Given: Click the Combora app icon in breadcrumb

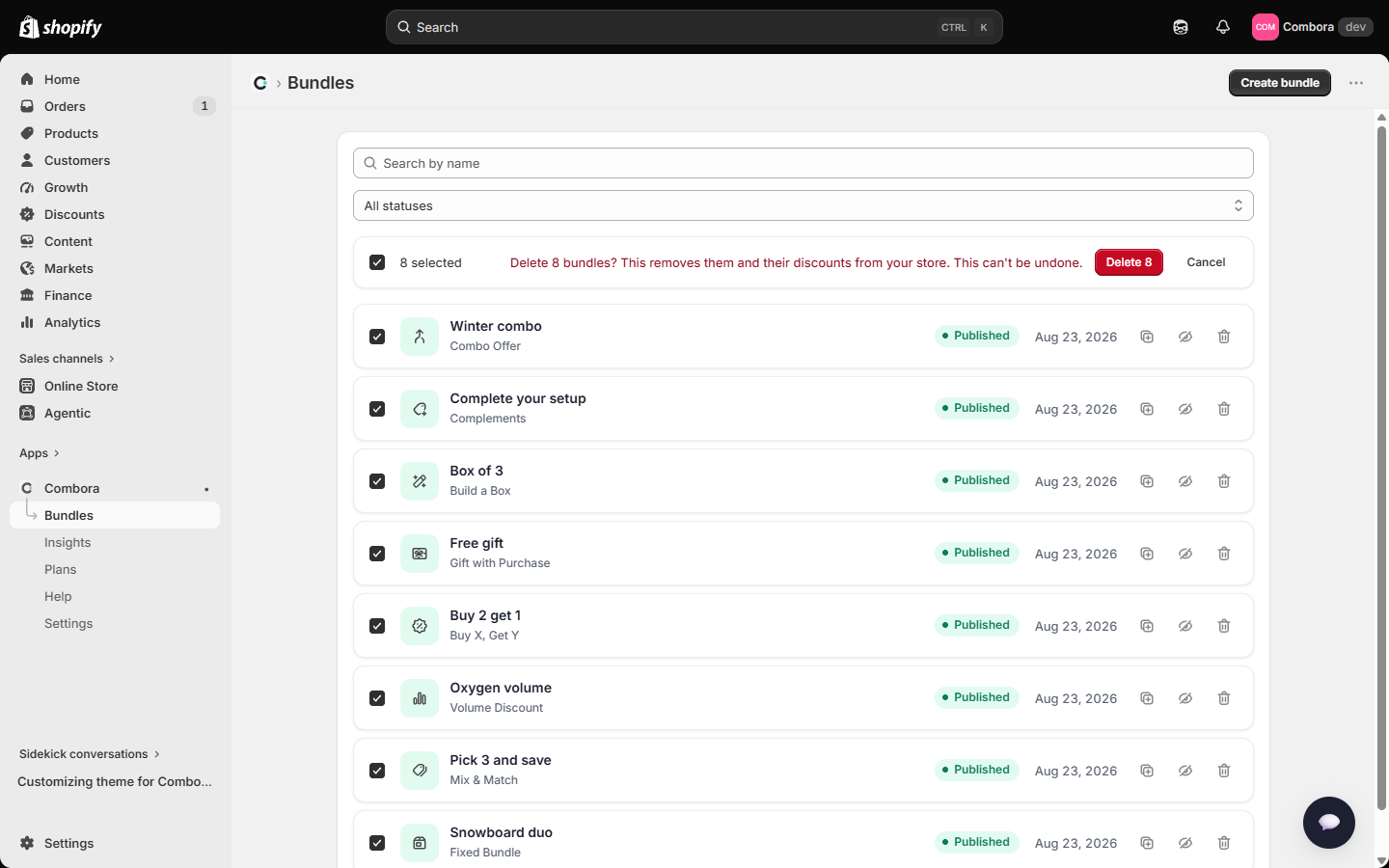Looking at the screenshot, I should pos(260,83).
